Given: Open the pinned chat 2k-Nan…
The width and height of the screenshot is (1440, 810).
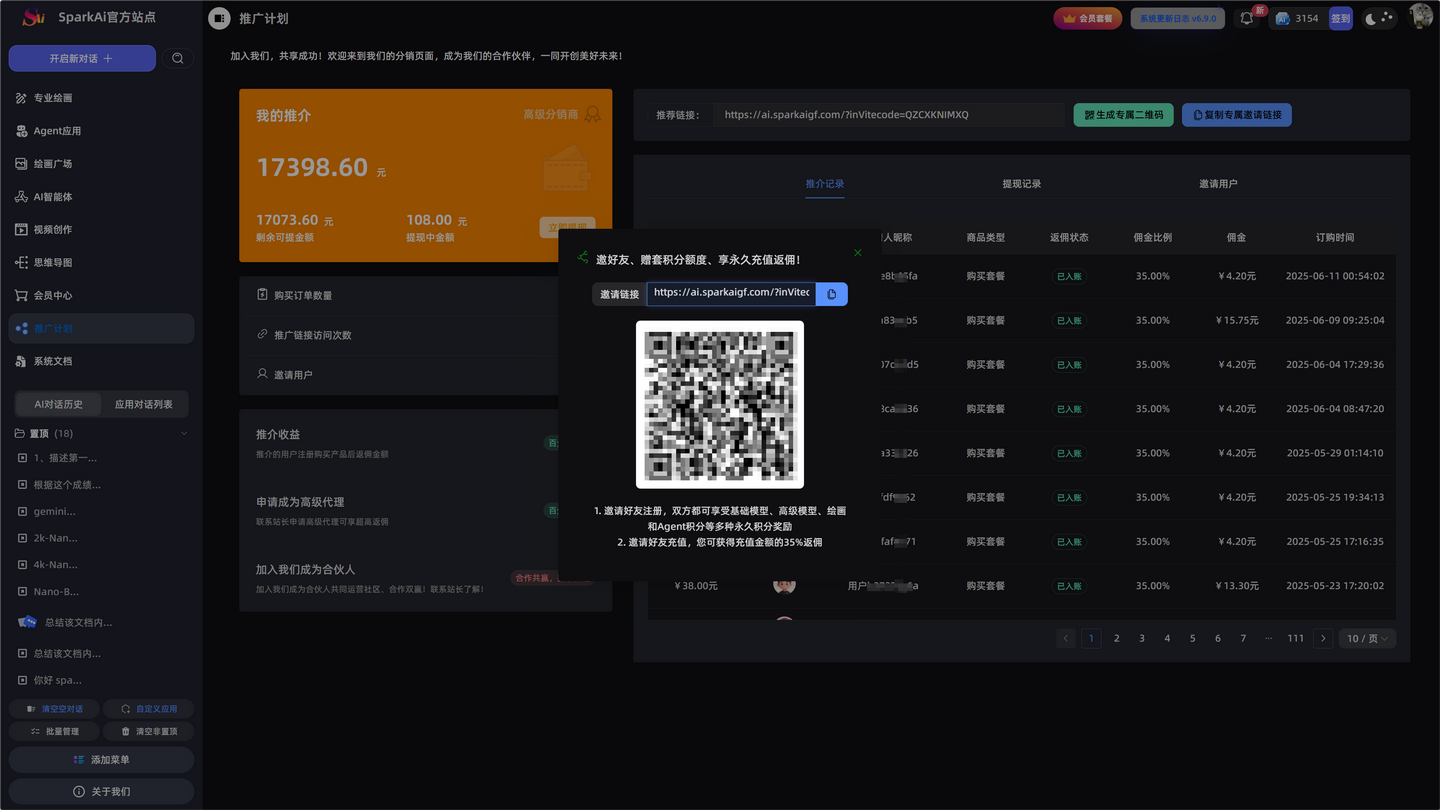Looking at the screenshot, I should [x=101, y=537].
